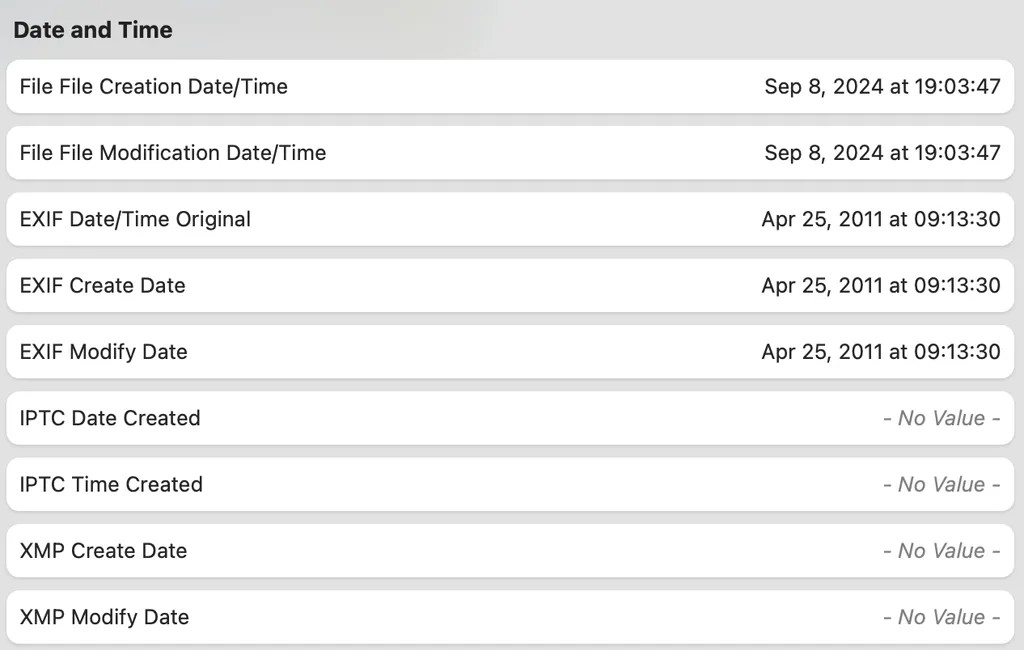The width and height of the screenshot is (1024, 650).
Task: Select the IPTC Time Created label
Action: [x=111, y=484]
